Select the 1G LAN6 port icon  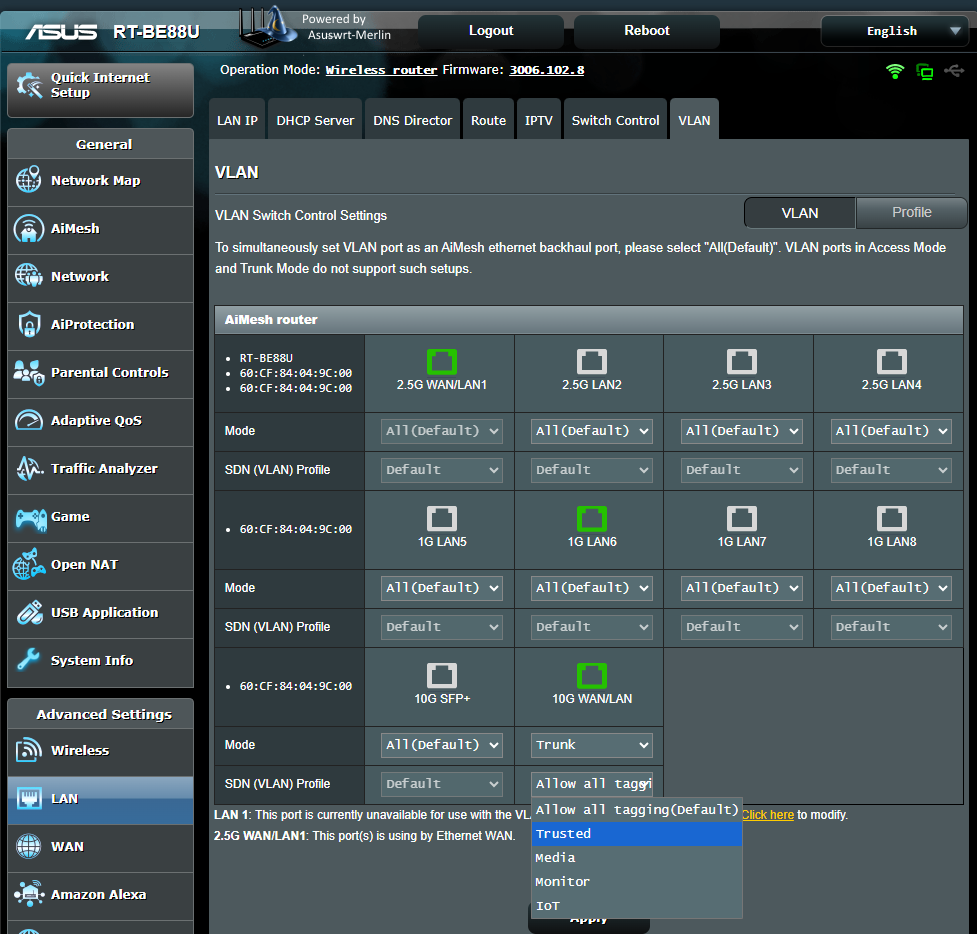591,518
